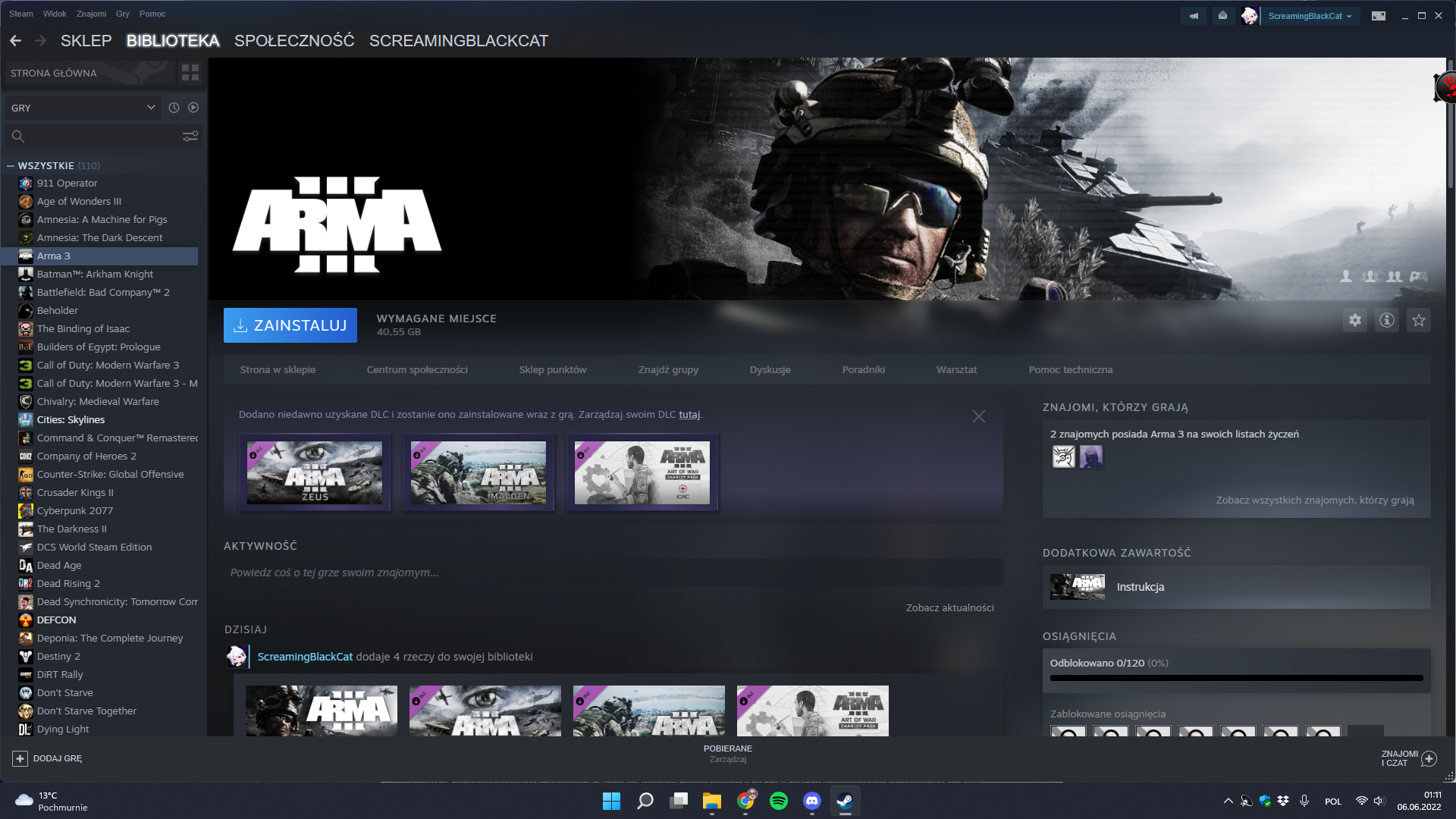This screenshot has height=819, width=1456.
Task: Click the Dropbox tray icon
Action: point(1283,801)
